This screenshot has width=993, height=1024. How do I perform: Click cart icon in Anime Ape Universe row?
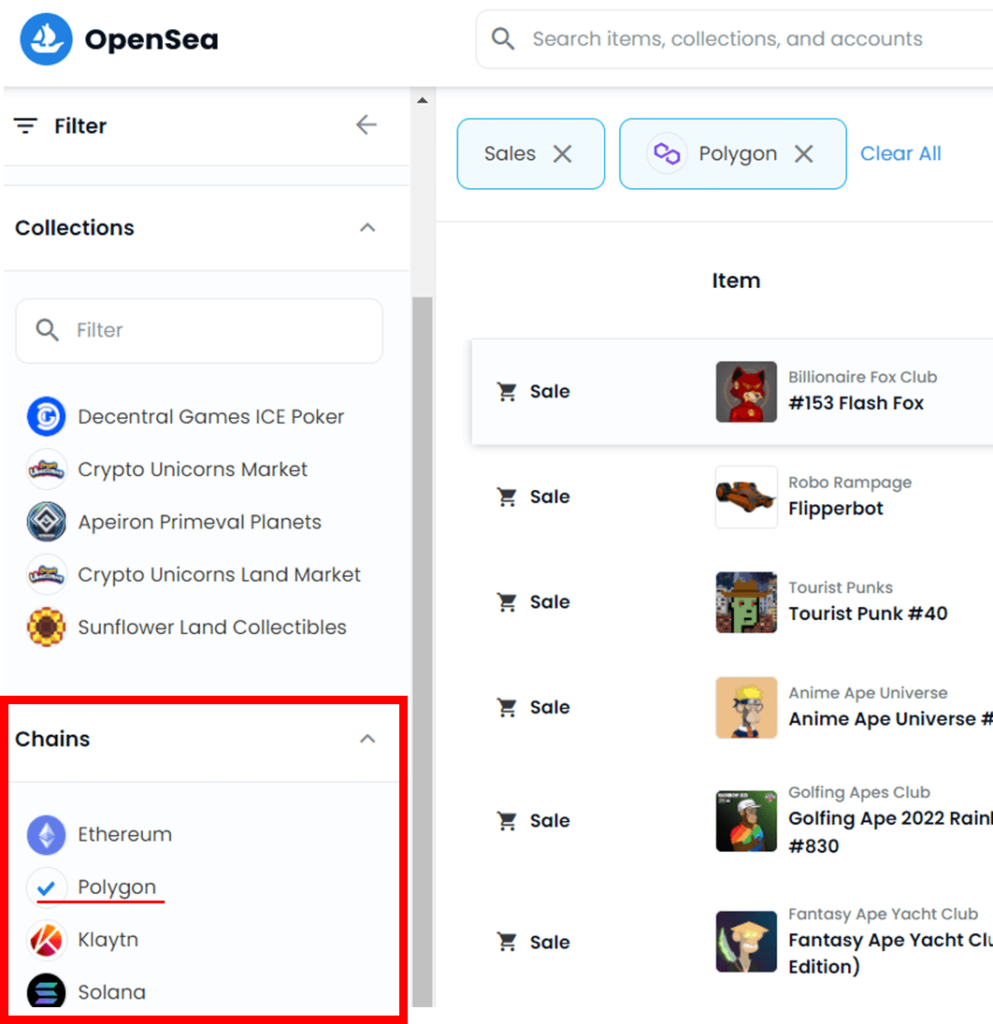click(x=507, y=707)
